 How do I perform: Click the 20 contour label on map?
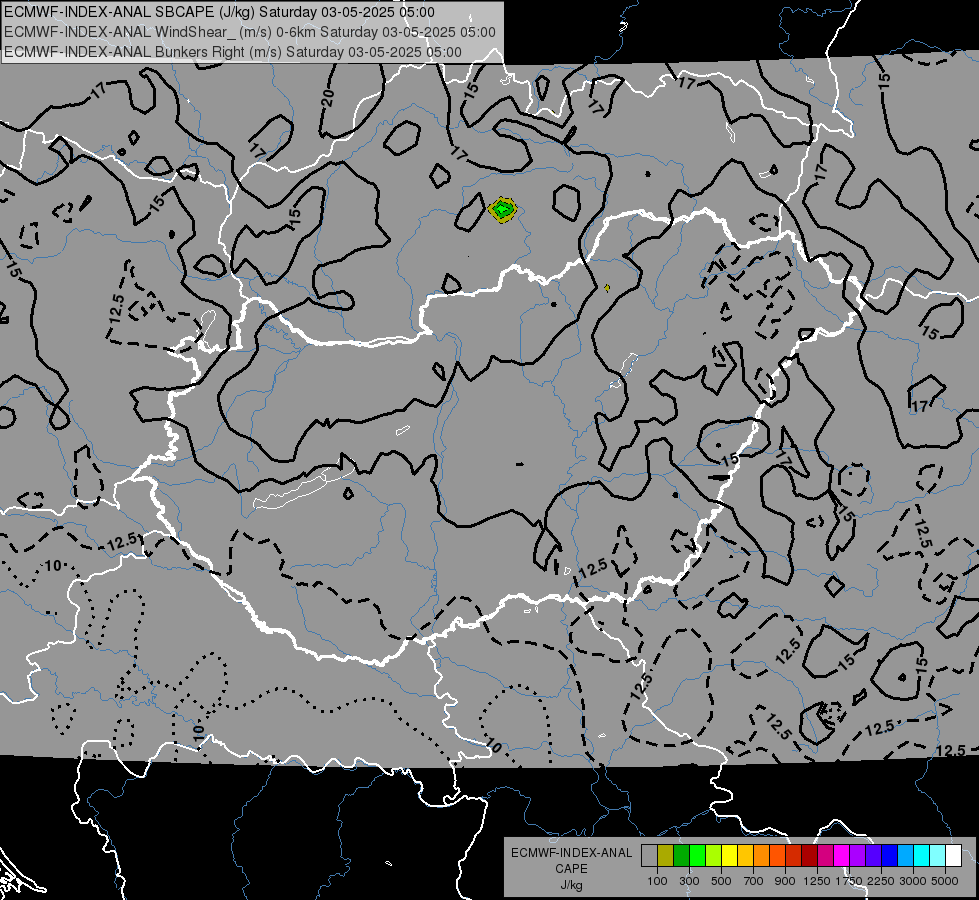(x=328, y=98)
